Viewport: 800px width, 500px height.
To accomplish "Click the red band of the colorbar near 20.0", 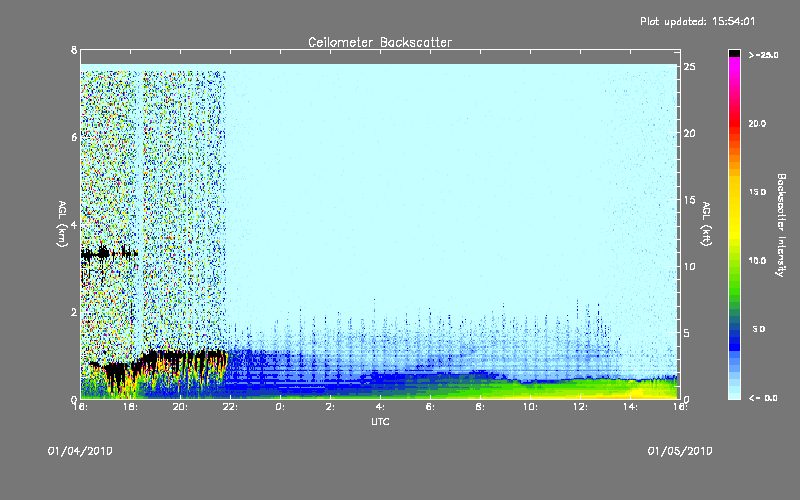I will (734, 123).
